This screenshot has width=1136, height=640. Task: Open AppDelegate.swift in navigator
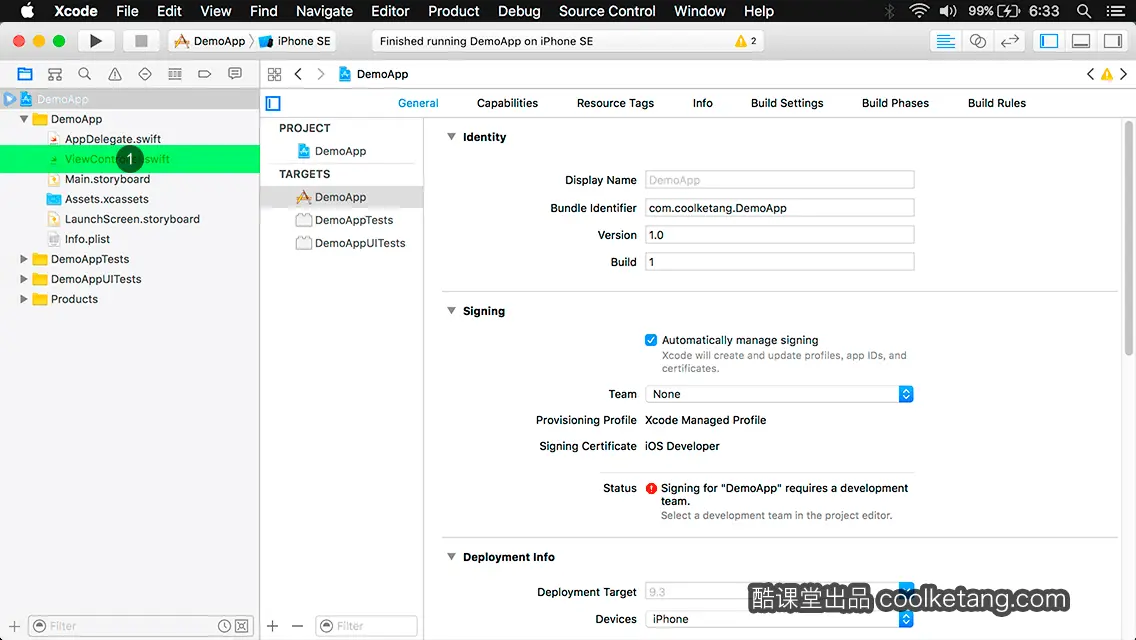tap(112, 139)
